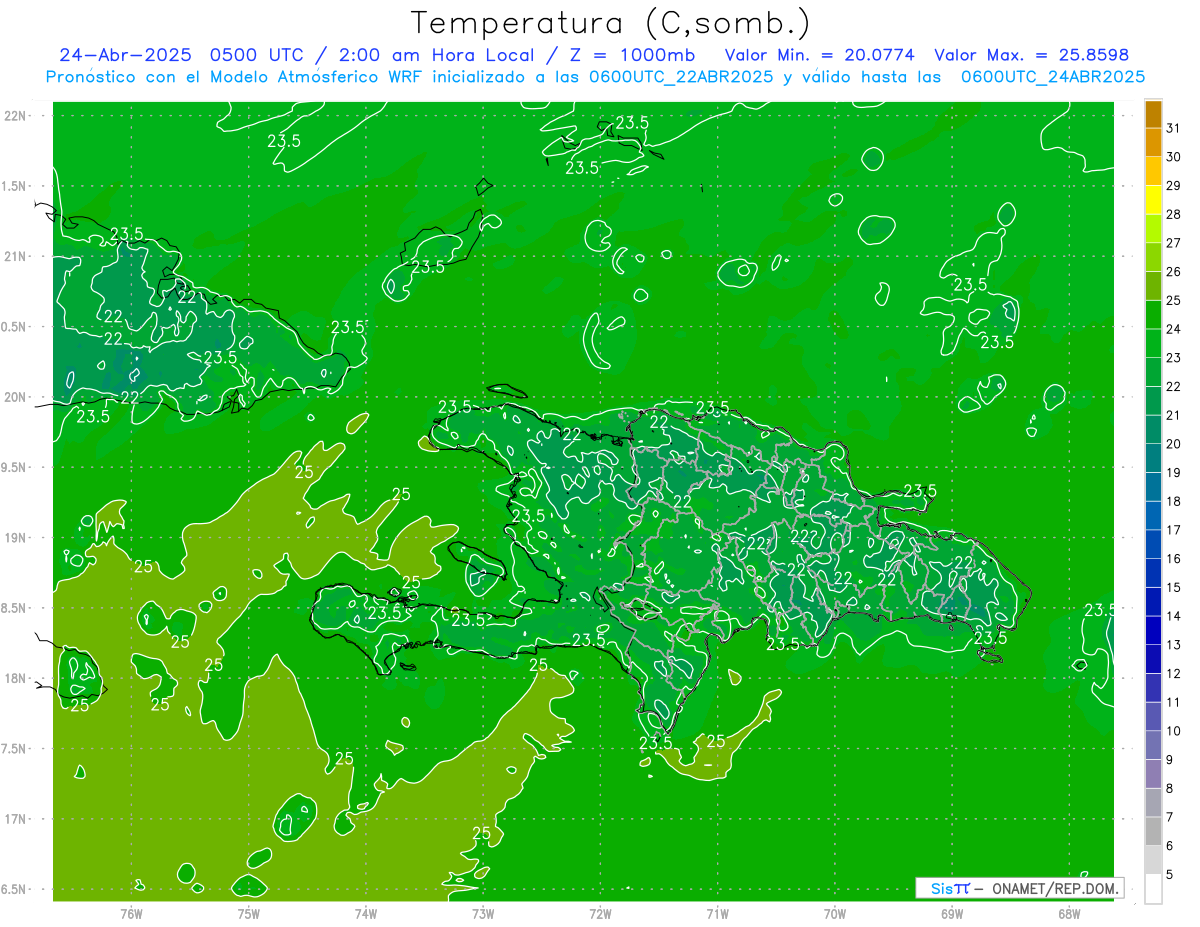Click the '72W' longitude axis label
1200x927 pixels.
[x=600, y=913]
